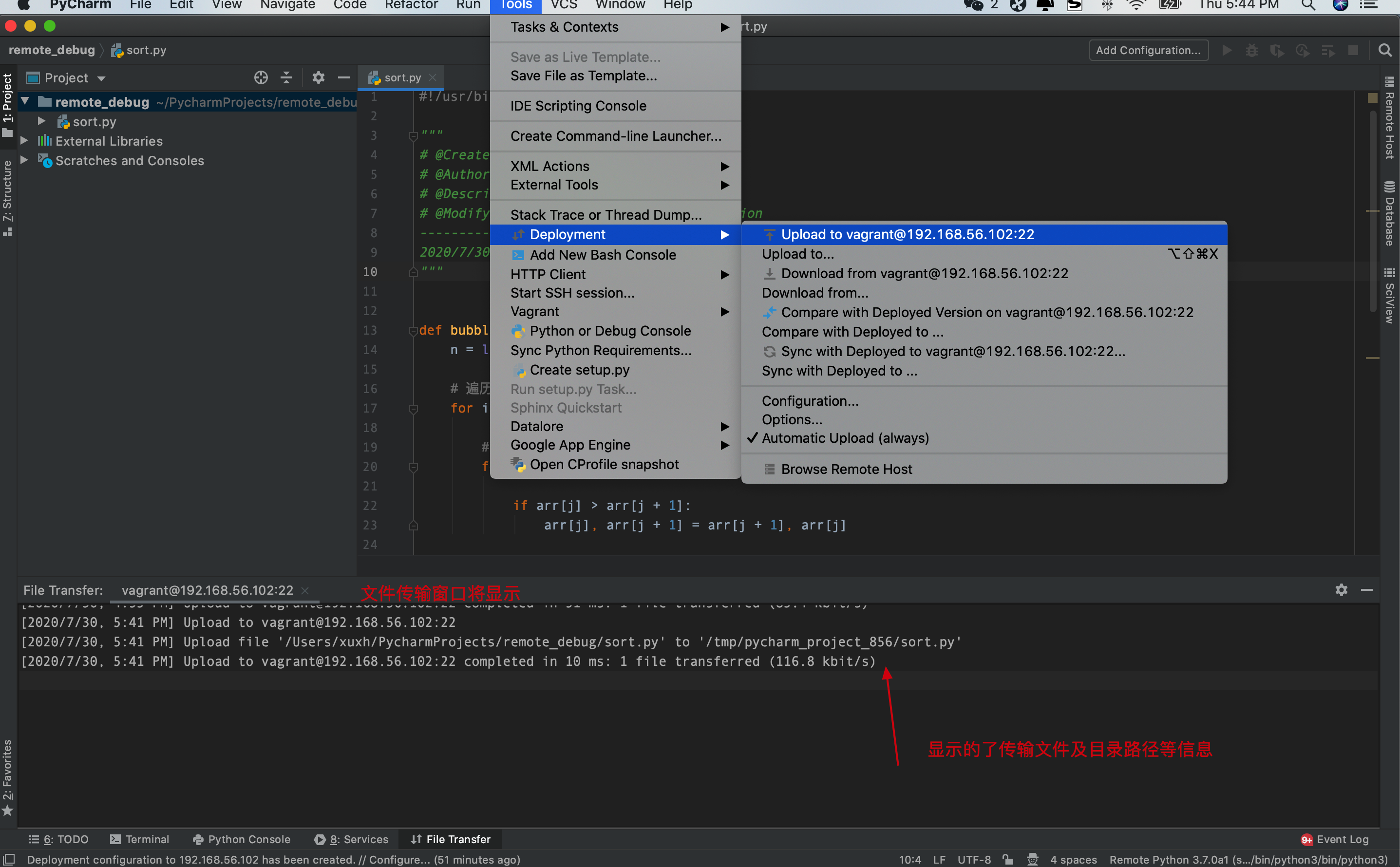Screen dimensions: 1400x867
Task: Open the Remote Host side panel
Action: 1390,117
